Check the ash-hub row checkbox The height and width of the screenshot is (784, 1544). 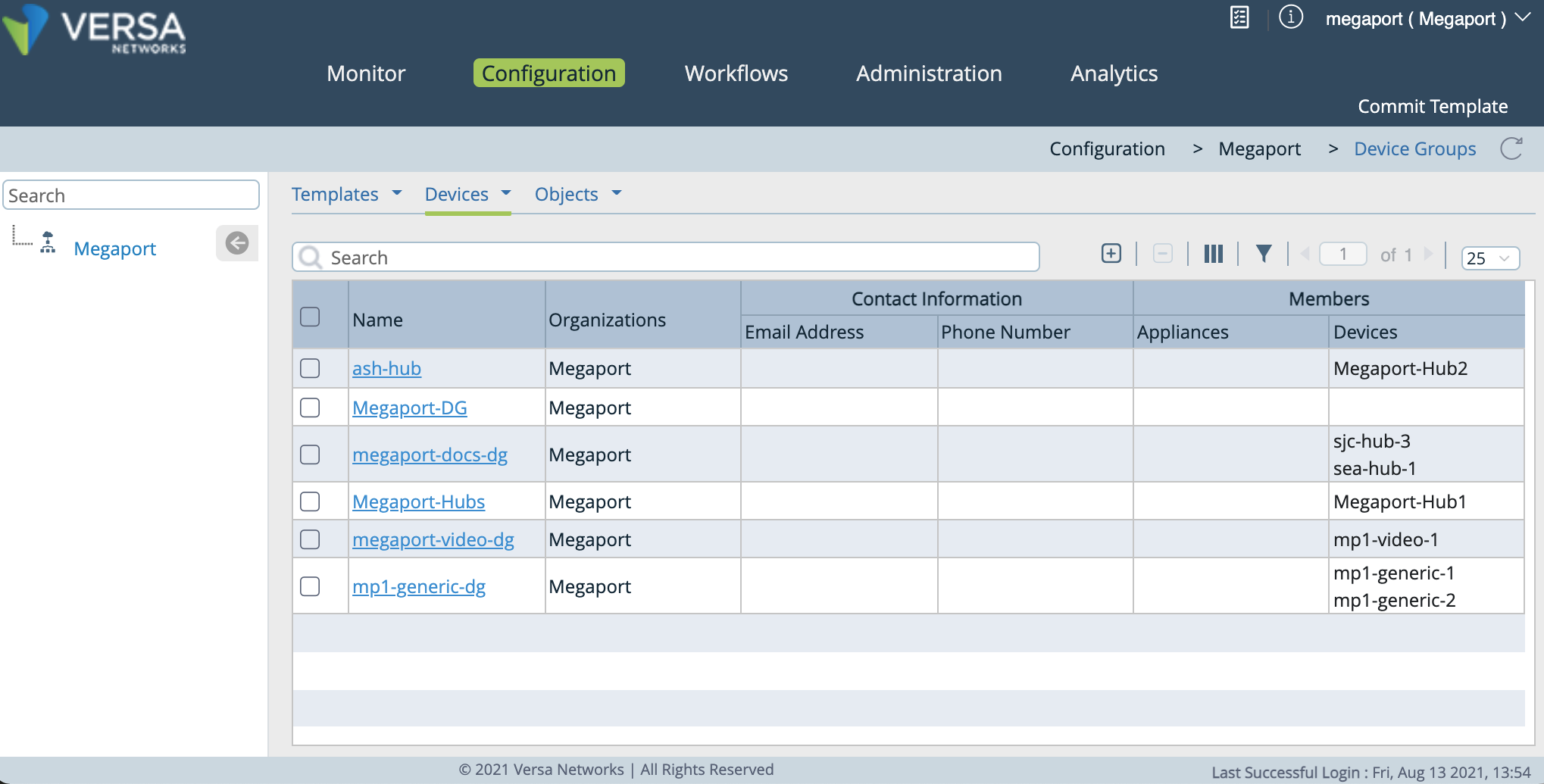pyautogui.click(x=310, y=368)
